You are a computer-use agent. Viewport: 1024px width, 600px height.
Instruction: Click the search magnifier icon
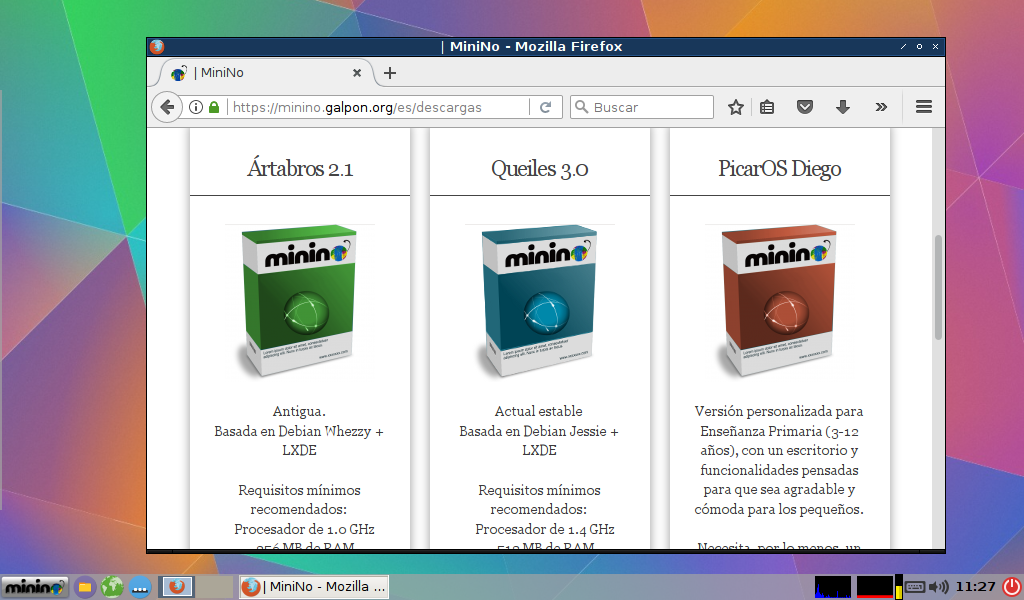(x=581, y=107)
